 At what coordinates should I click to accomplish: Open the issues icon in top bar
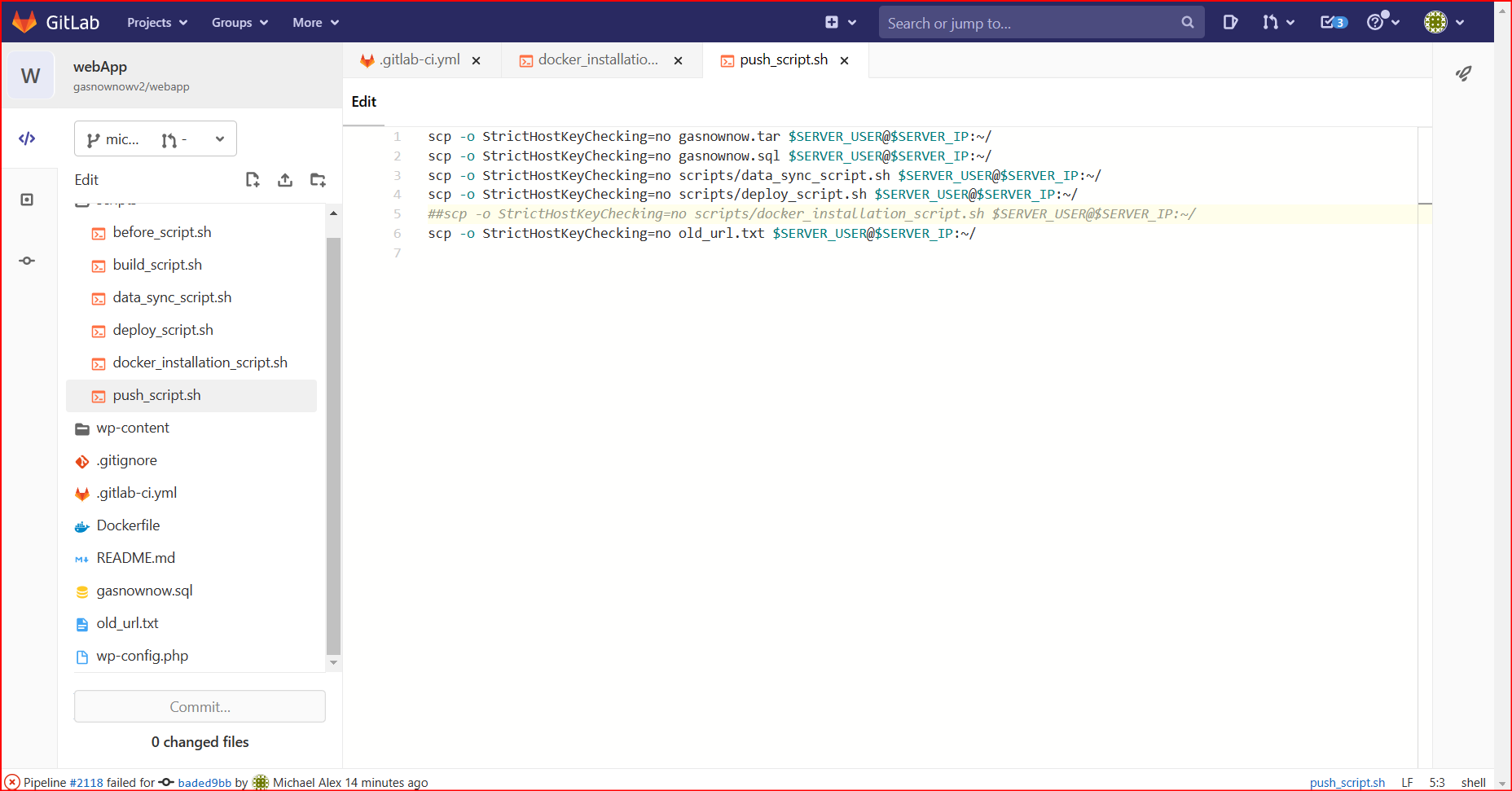(1230, 23)
